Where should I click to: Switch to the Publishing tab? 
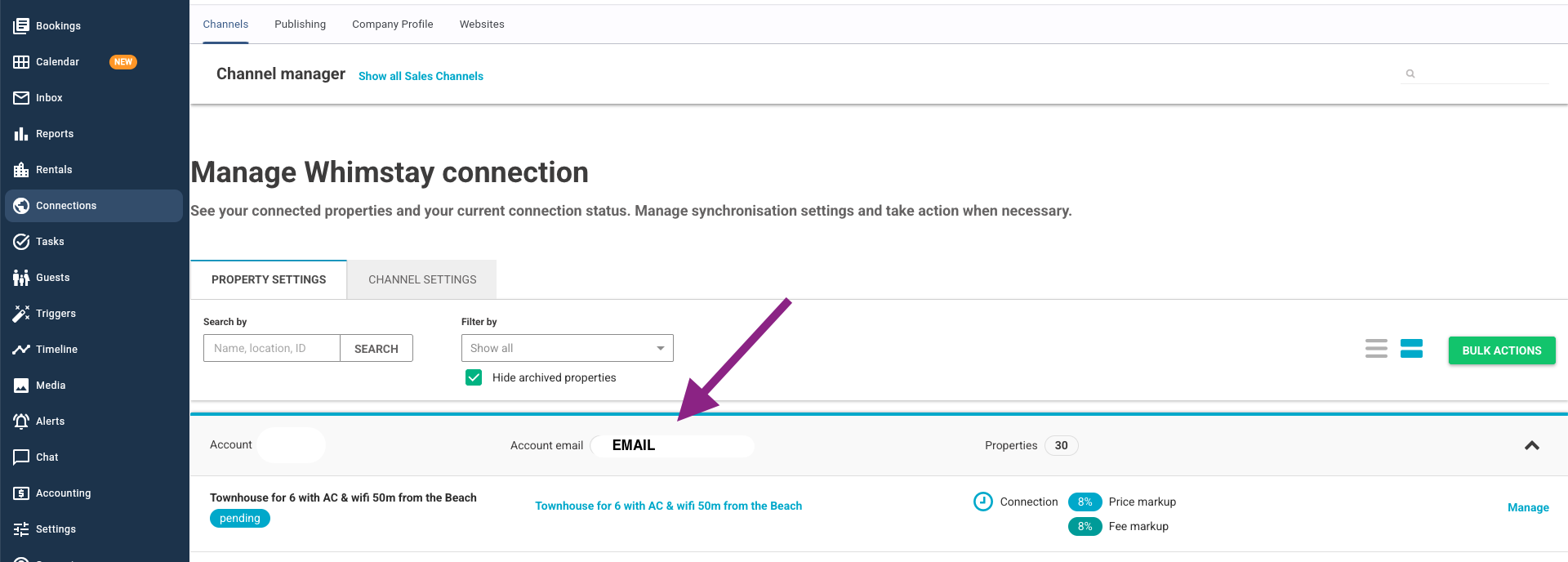point(300,25)
